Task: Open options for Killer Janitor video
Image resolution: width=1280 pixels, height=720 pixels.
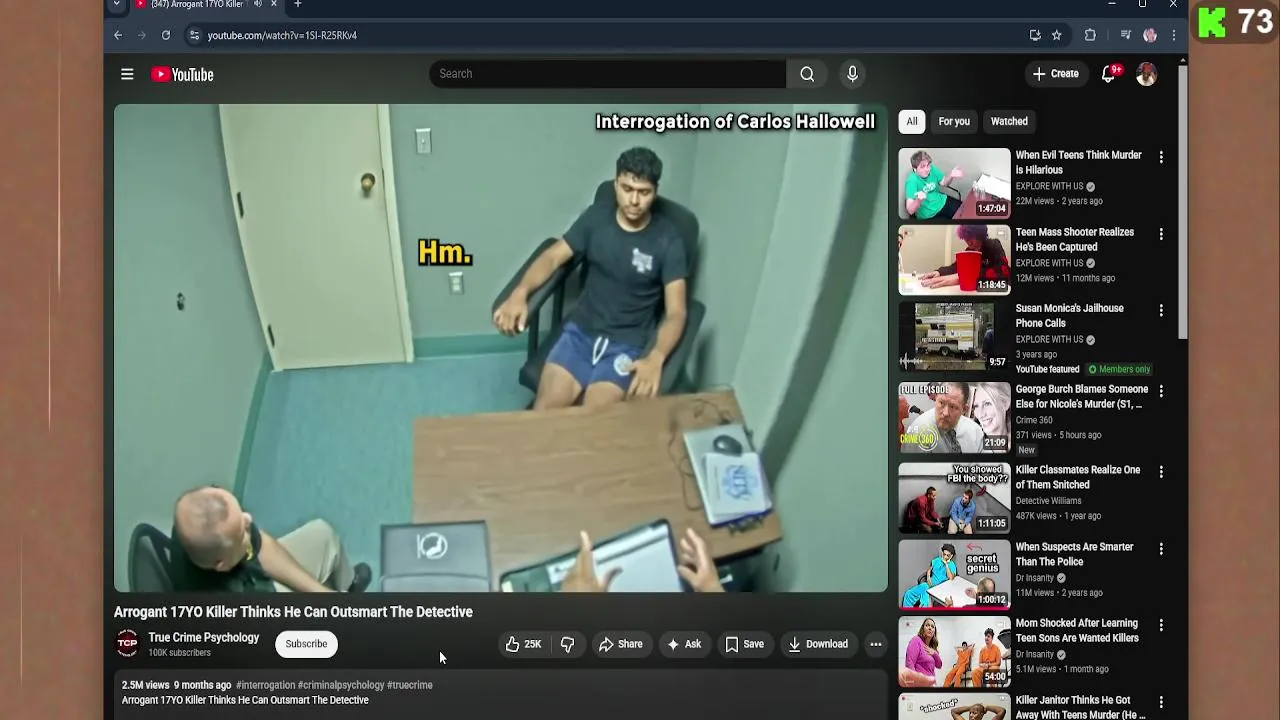Action: [x=1161, y=702]
